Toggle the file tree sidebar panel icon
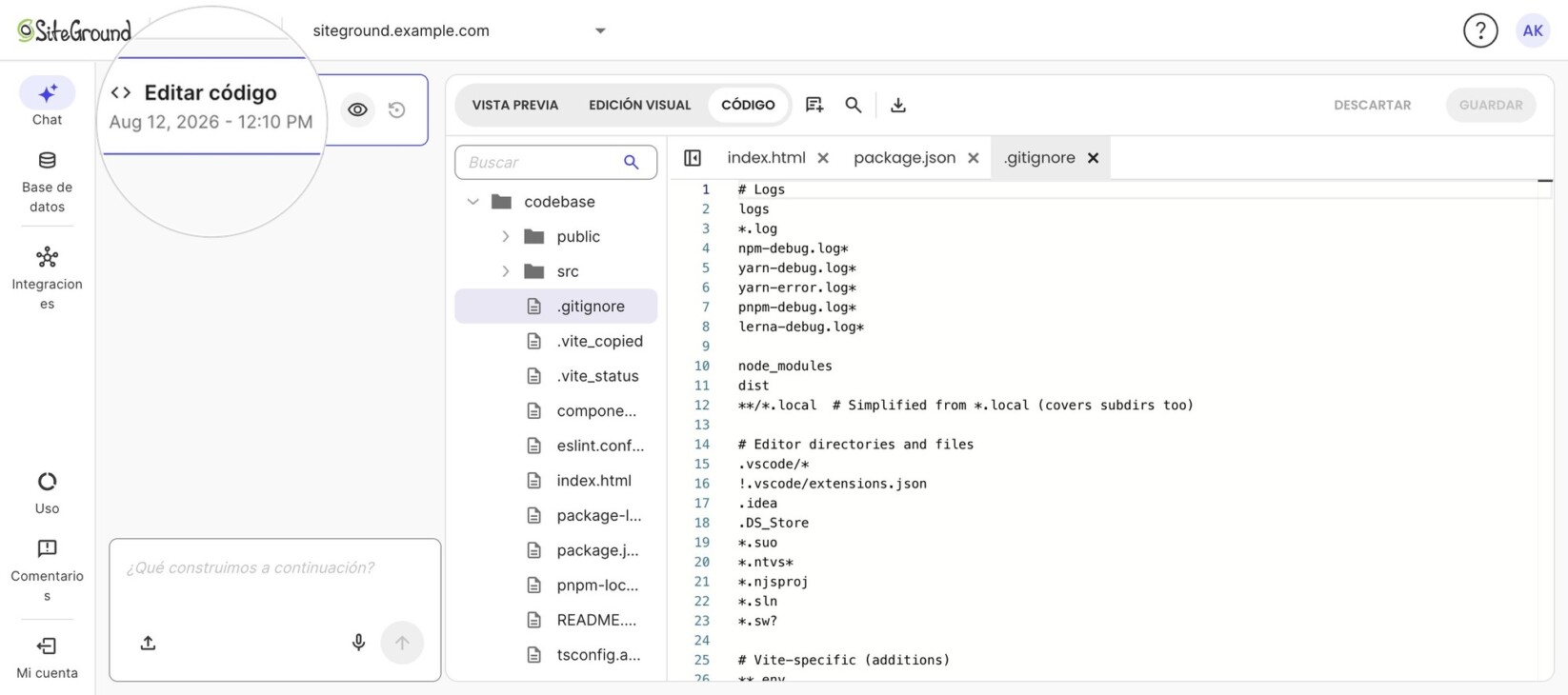 (693, 158)
